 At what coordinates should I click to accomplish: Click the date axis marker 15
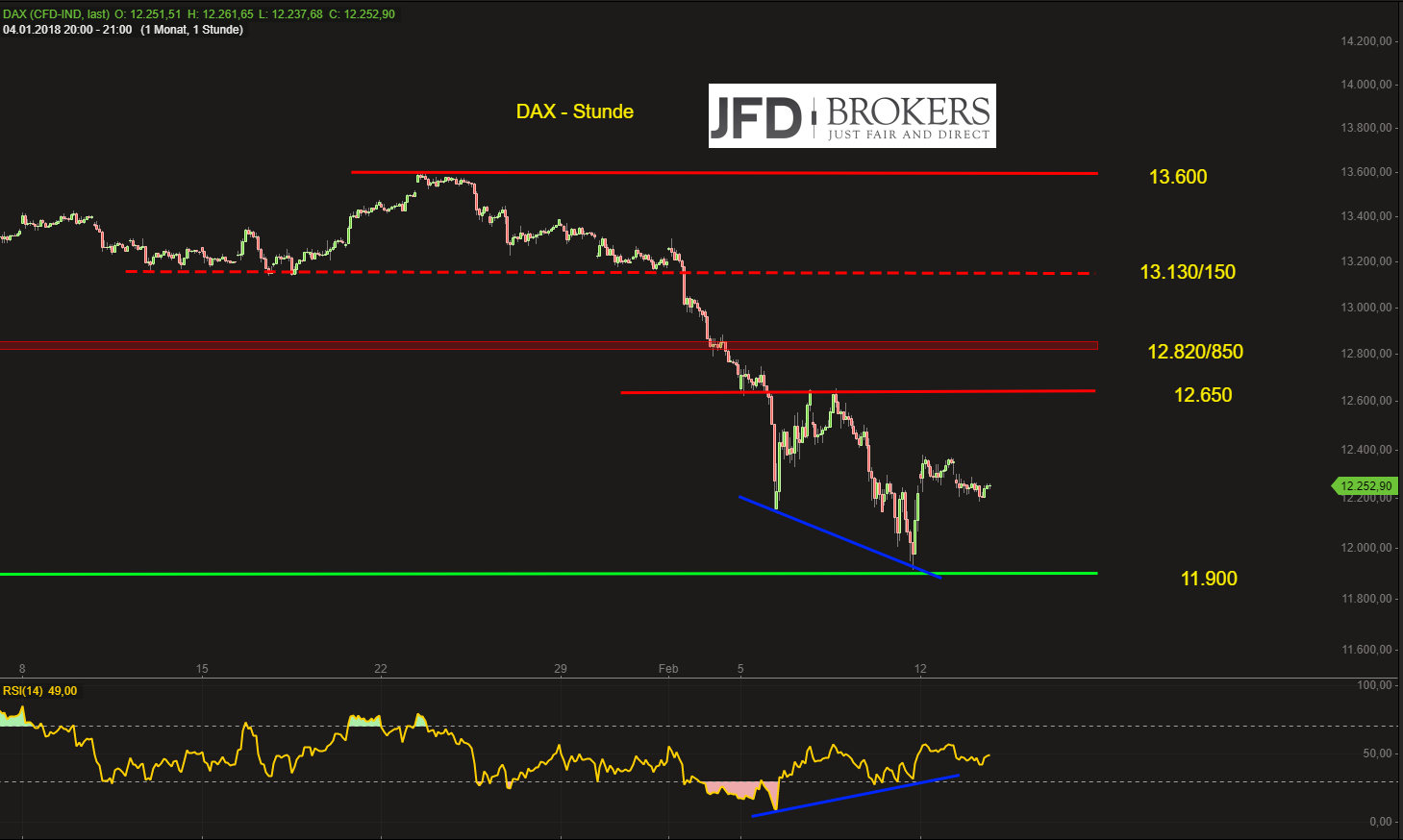202,669
